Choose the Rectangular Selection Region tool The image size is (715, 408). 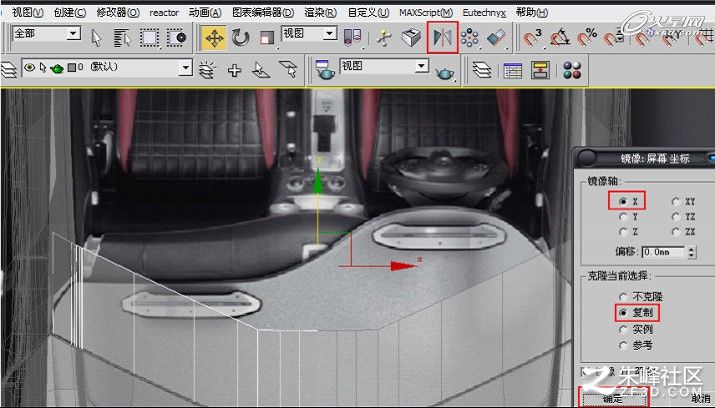click(x=149, y=37)
